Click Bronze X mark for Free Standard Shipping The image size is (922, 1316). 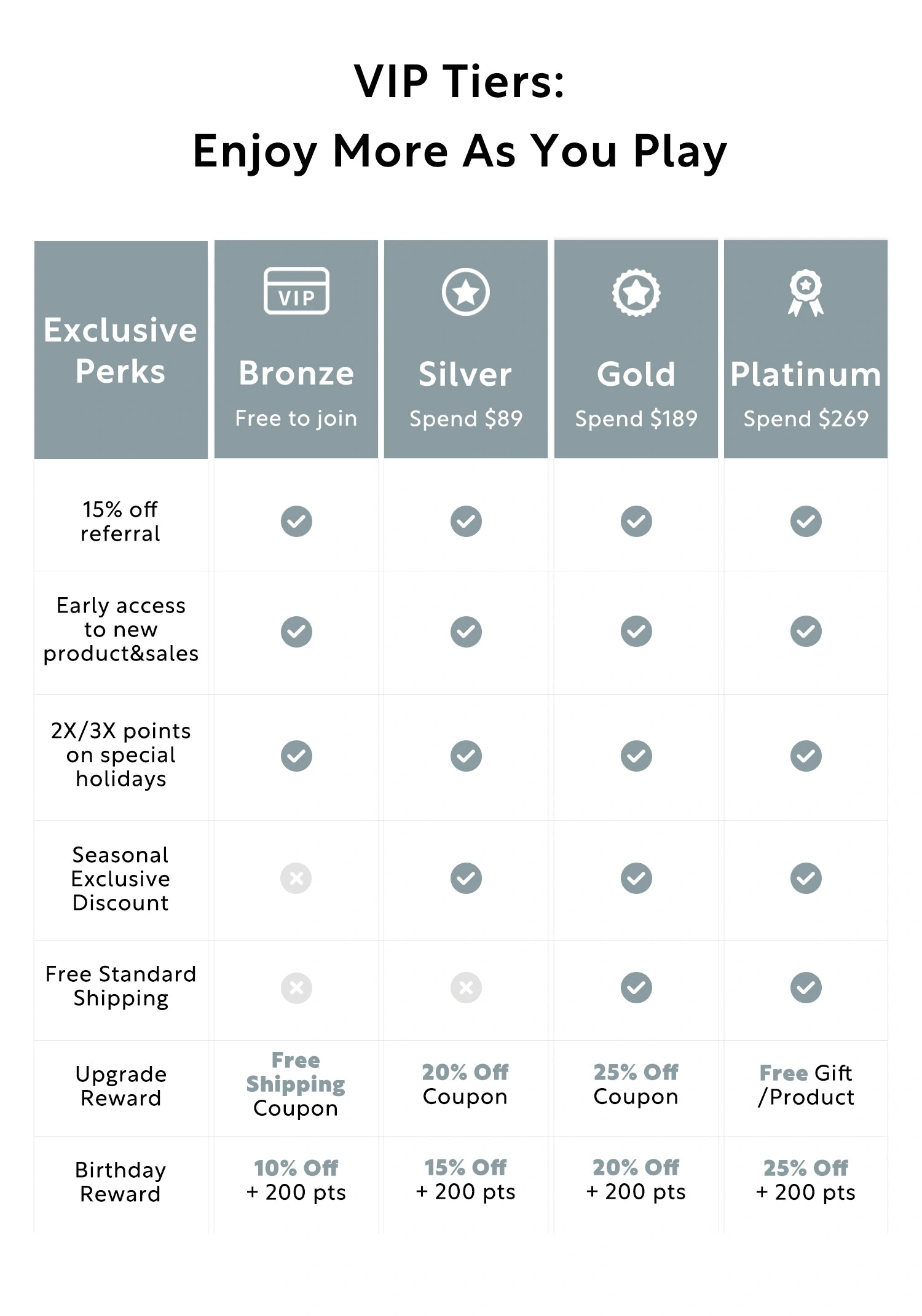coord(296,987)
